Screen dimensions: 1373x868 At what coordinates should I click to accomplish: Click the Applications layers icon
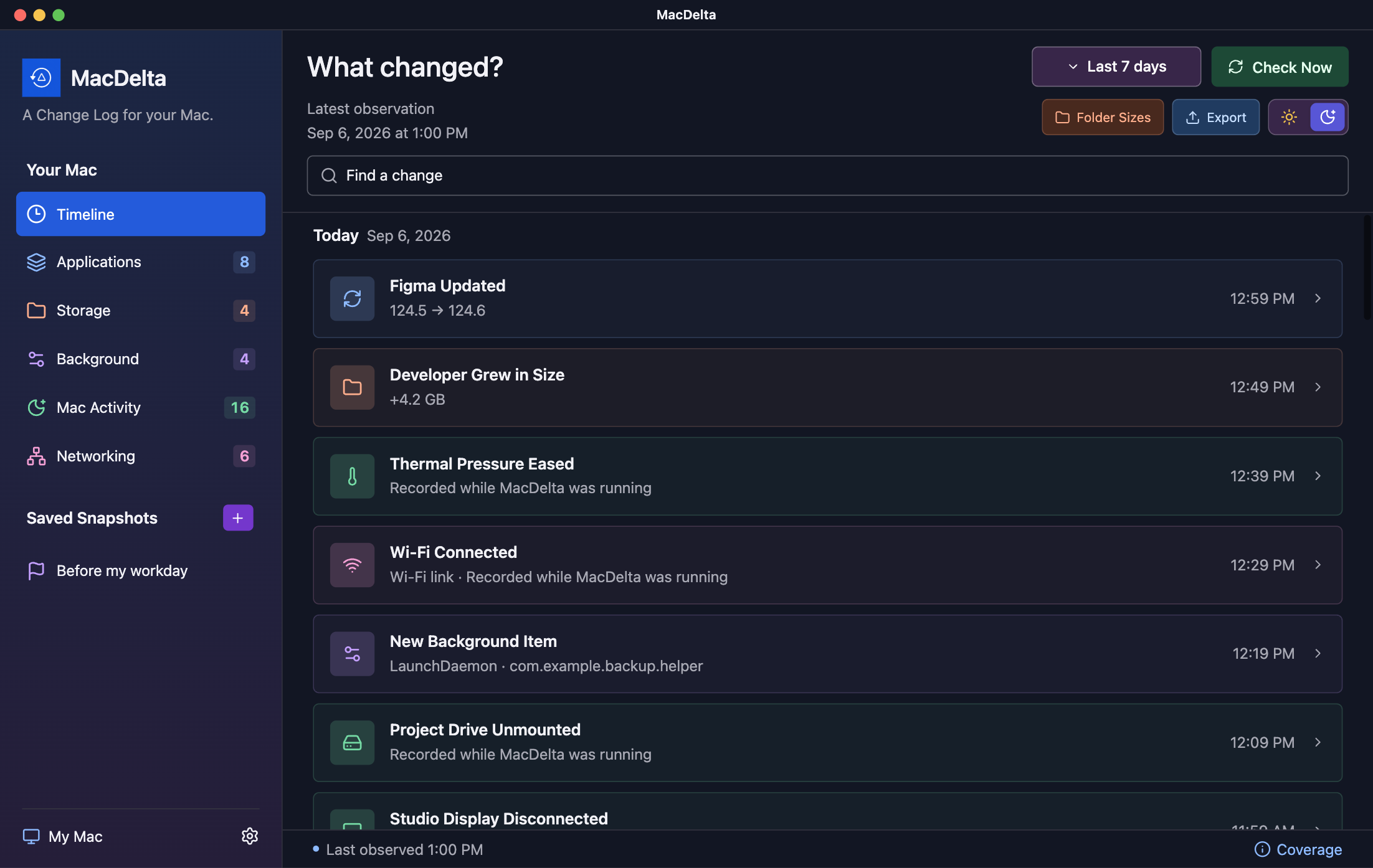coord(36,262)
